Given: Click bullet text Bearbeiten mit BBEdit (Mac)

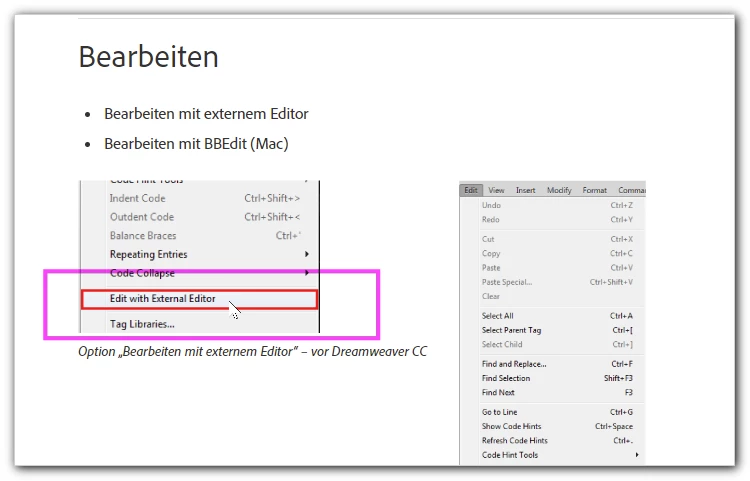Looking at the screenshot, I should (196, 143).
